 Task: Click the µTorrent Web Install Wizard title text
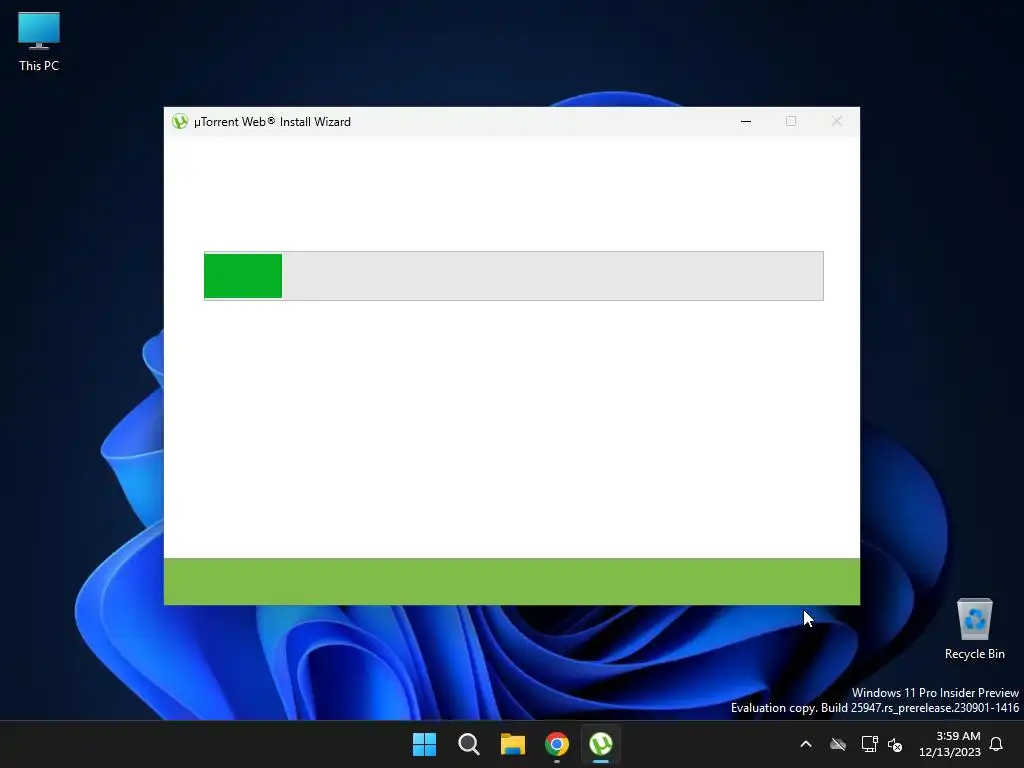click(272, 121)
